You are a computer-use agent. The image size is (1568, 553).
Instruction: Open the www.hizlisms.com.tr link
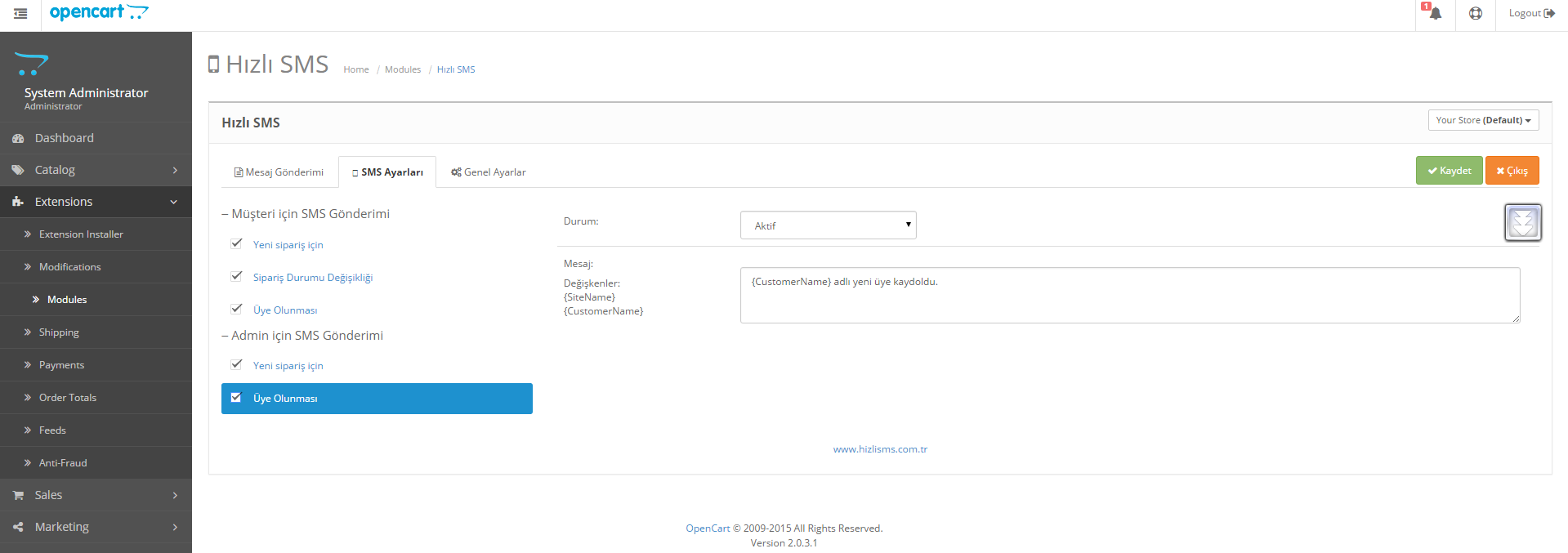coord(880,449)
